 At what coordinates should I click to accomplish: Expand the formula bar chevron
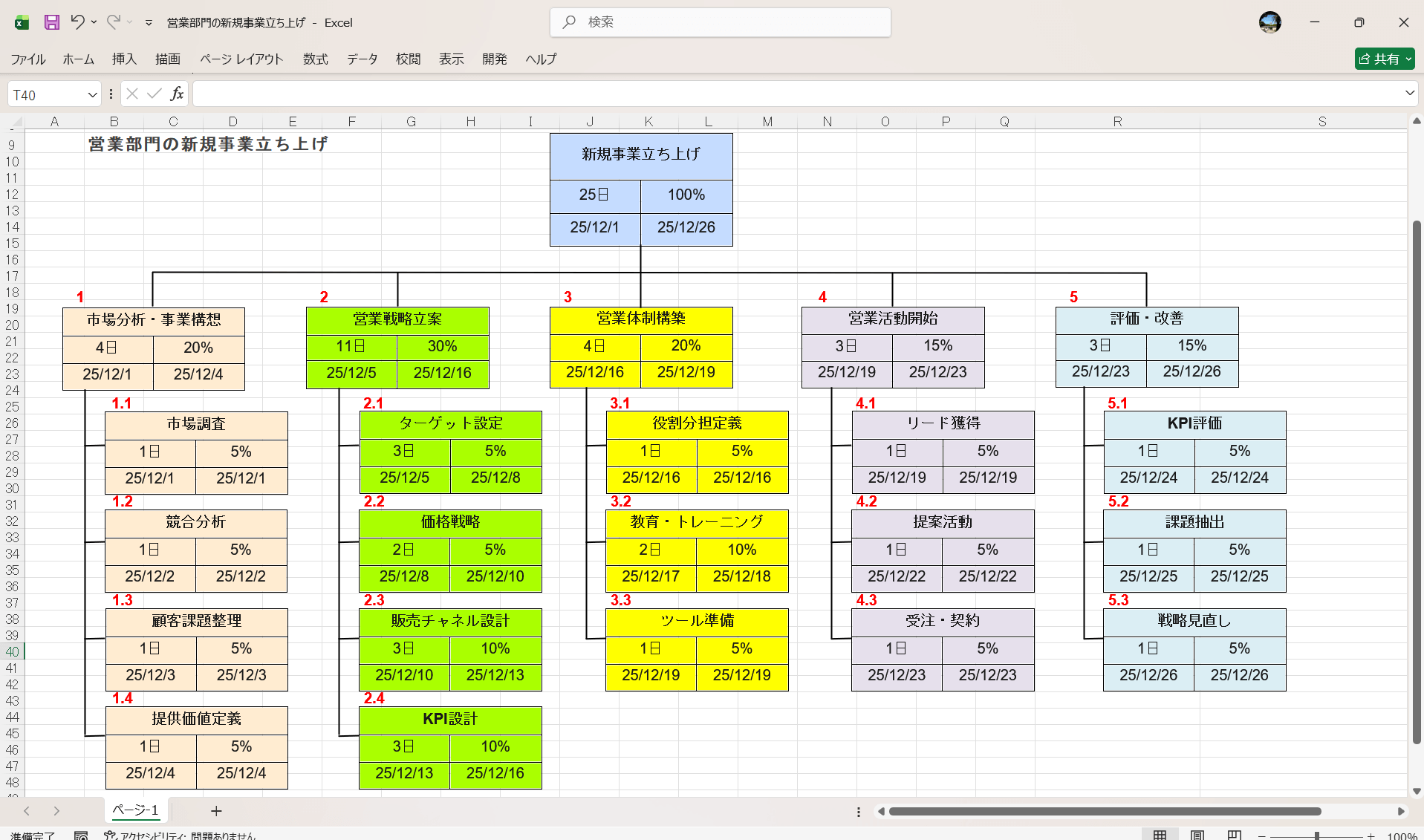(1409, 94)
